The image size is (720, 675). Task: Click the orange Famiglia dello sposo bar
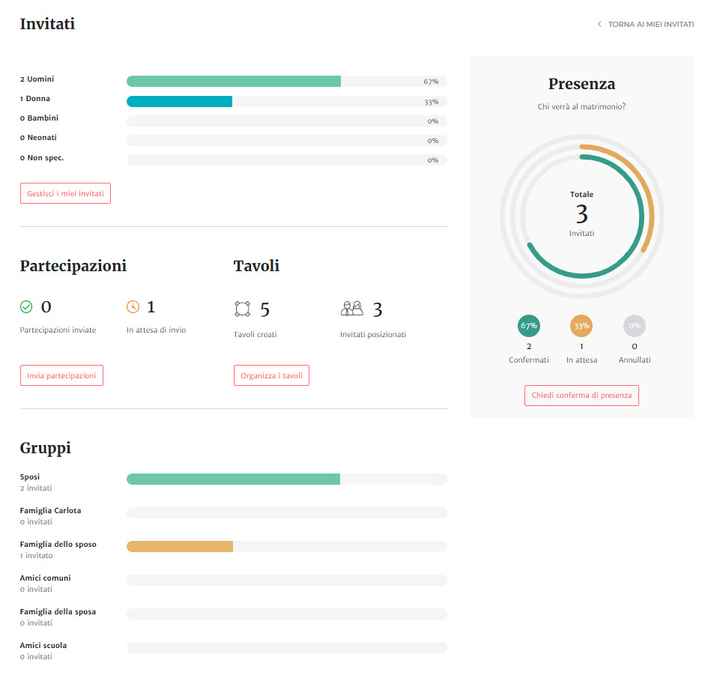tap(179, 546)
